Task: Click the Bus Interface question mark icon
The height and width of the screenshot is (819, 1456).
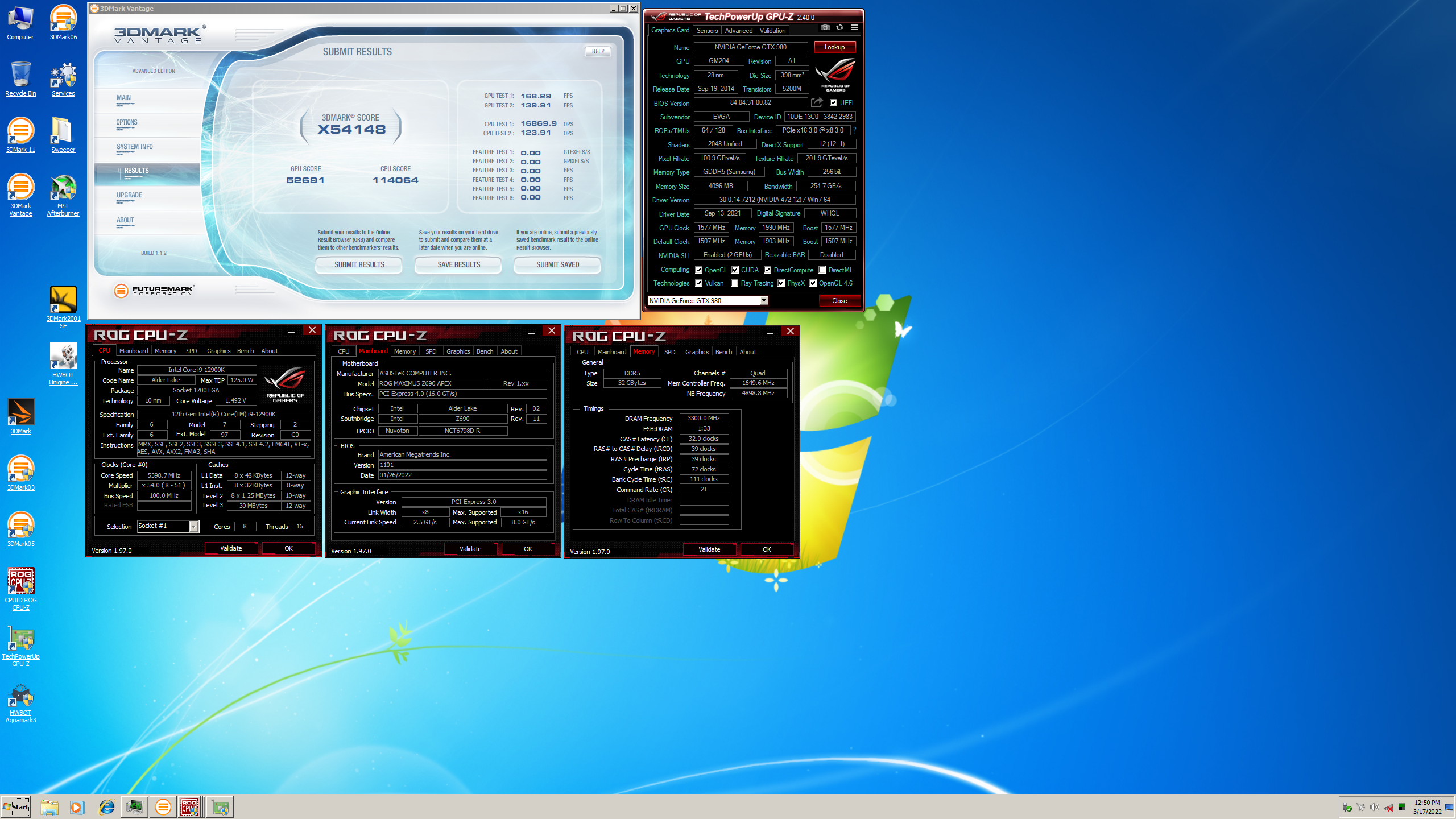Action: click(x=854, y=130)
